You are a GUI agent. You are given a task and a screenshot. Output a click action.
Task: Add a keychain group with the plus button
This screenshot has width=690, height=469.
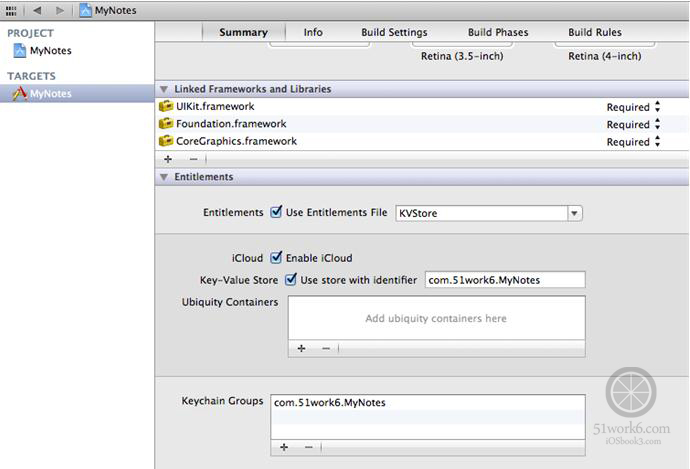(284, 447)
